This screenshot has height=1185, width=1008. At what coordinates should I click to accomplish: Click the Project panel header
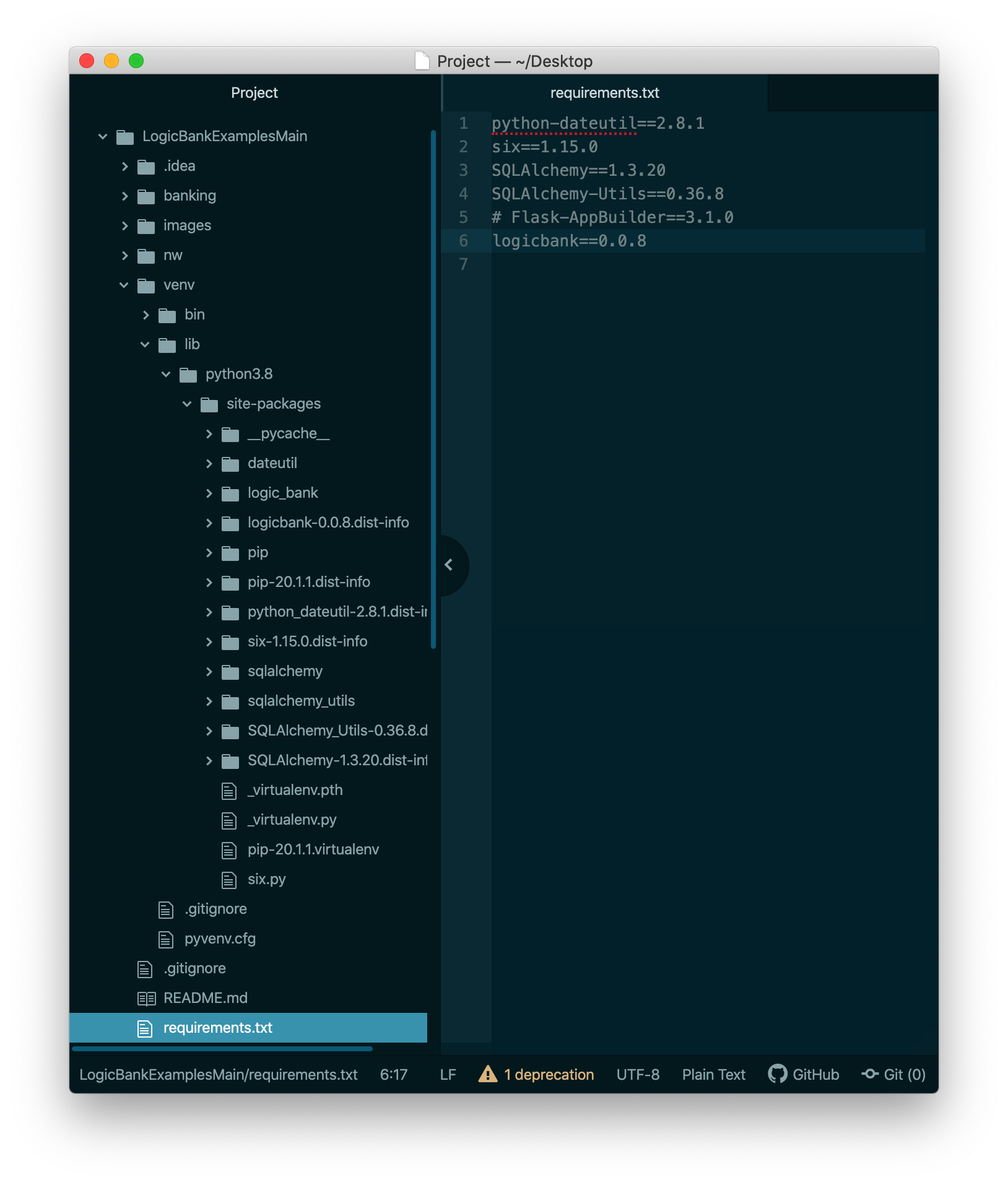pos(254,93)
